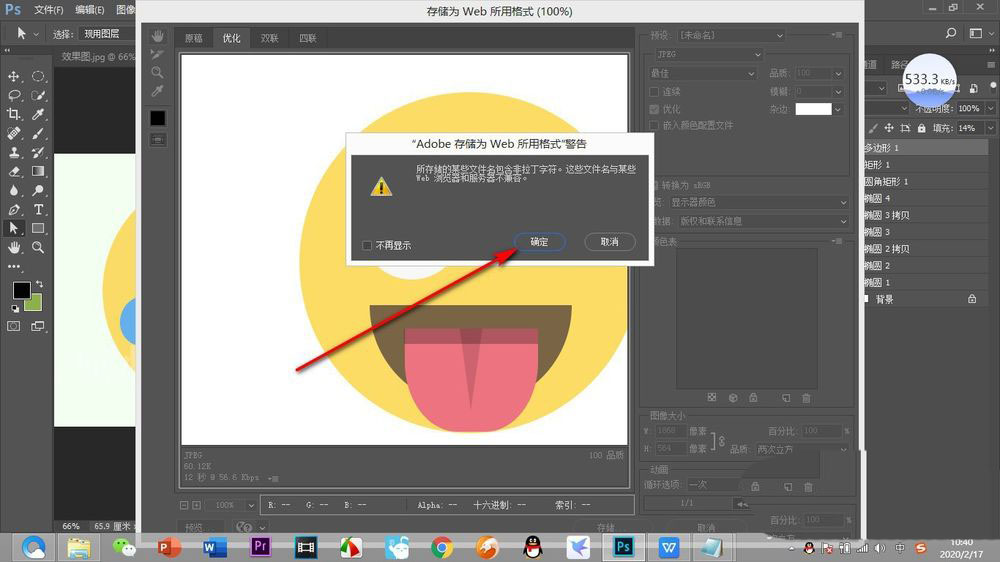Switch to the 双联 preview tab
This screenshot has width=1000, height=562.
[x=270, y=39]
